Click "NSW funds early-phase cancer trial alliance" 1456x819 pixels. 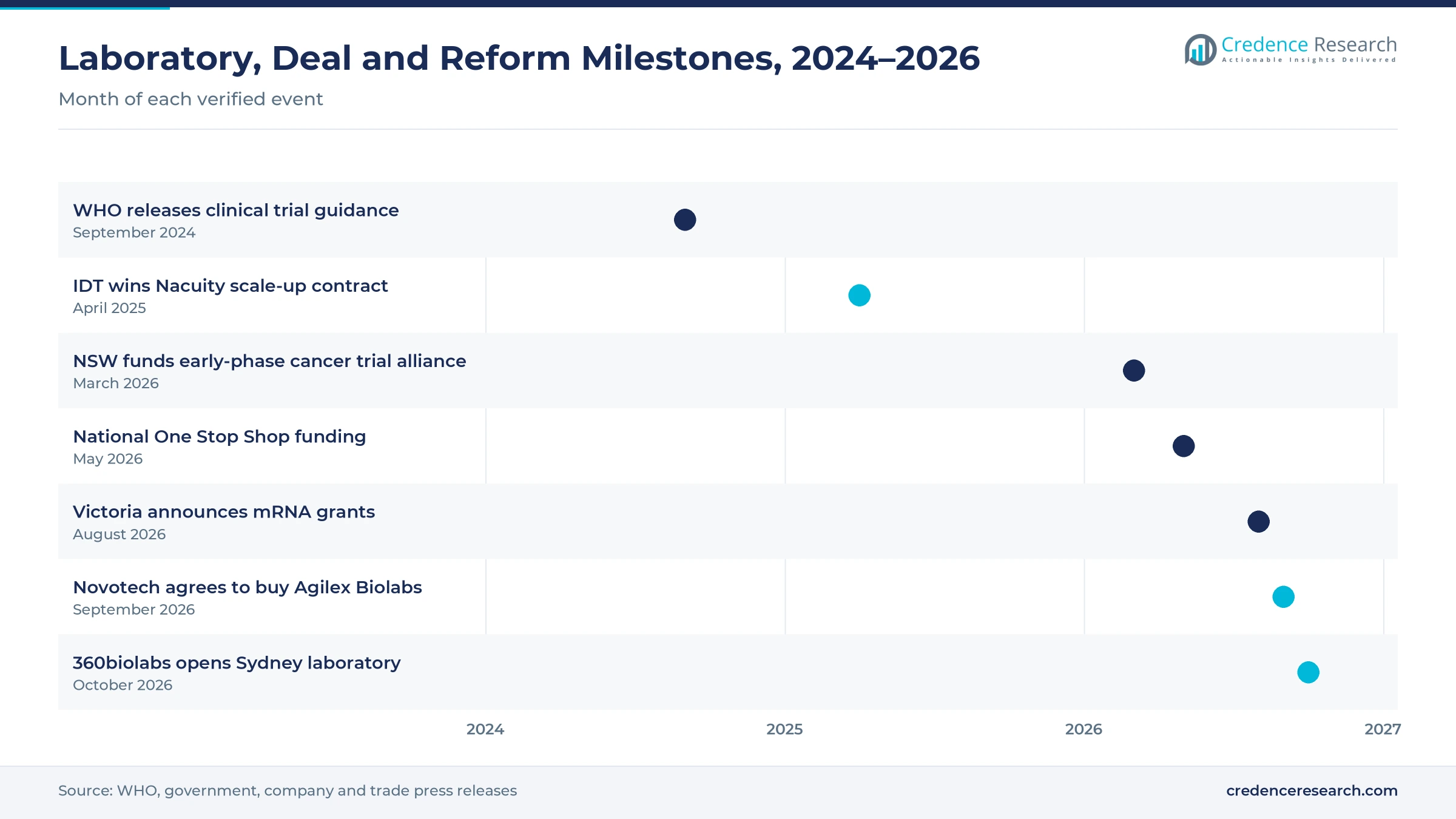(269, 361)
